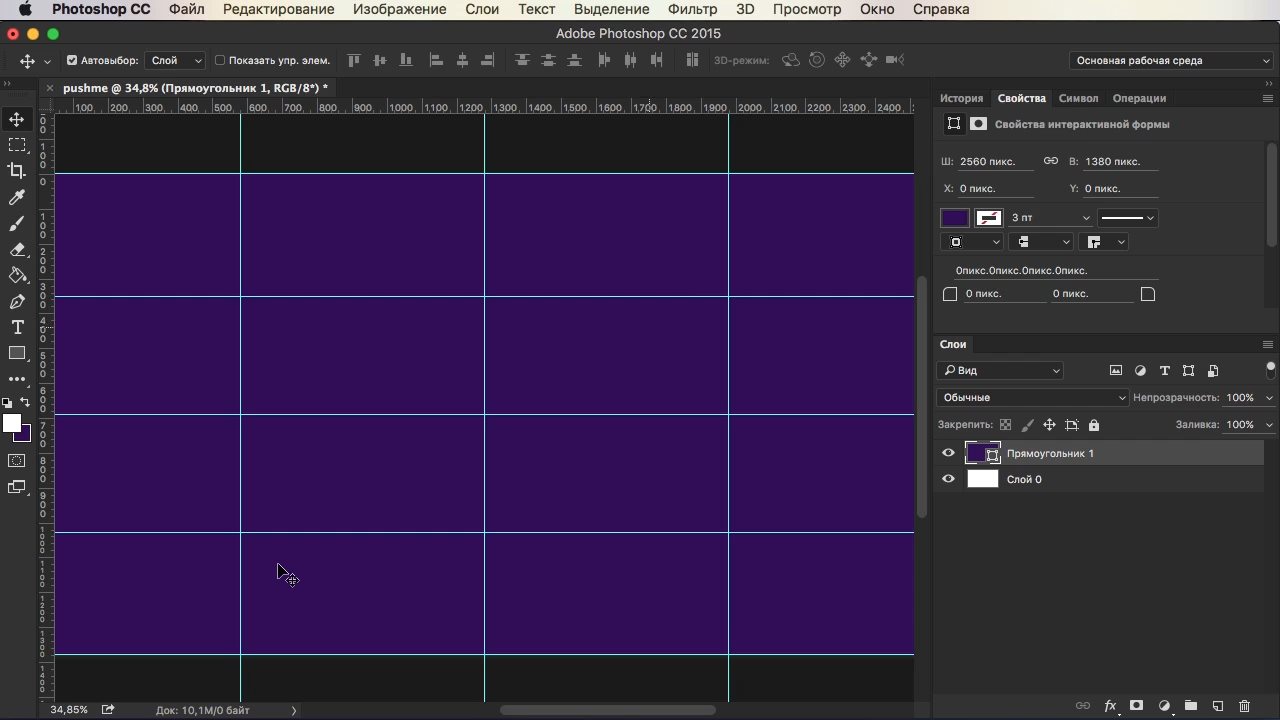Lock all with padlock icon
This screenshot has height=720, width=1280.
[1094, 425]
